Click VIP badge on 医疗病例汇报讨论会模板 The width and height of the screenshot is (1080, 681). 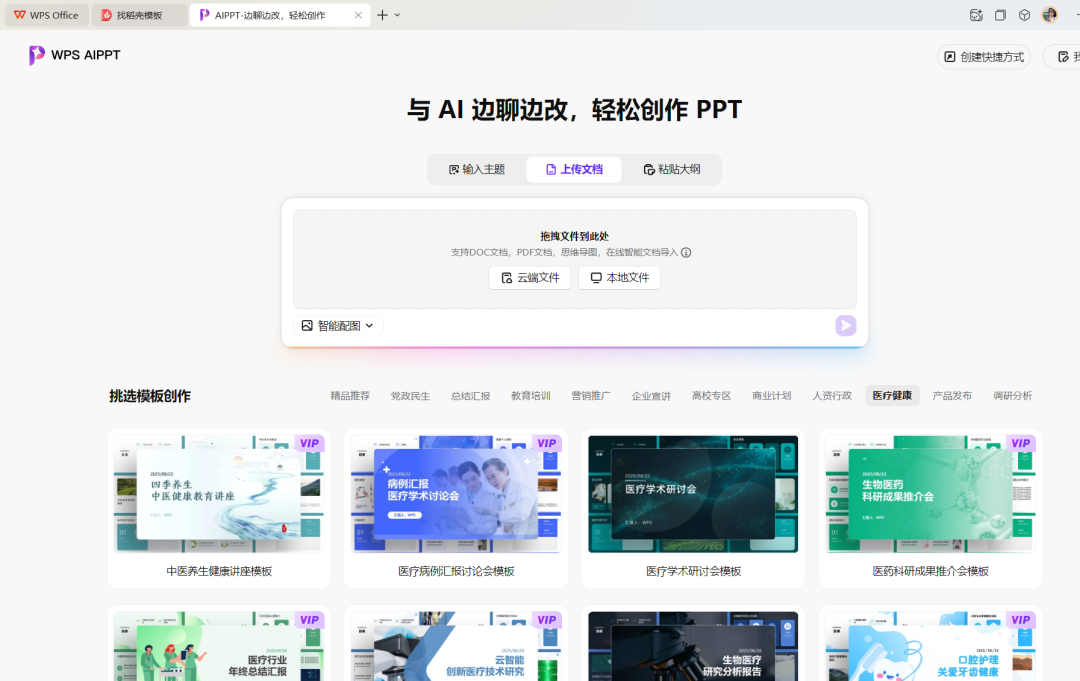point(547,443)
